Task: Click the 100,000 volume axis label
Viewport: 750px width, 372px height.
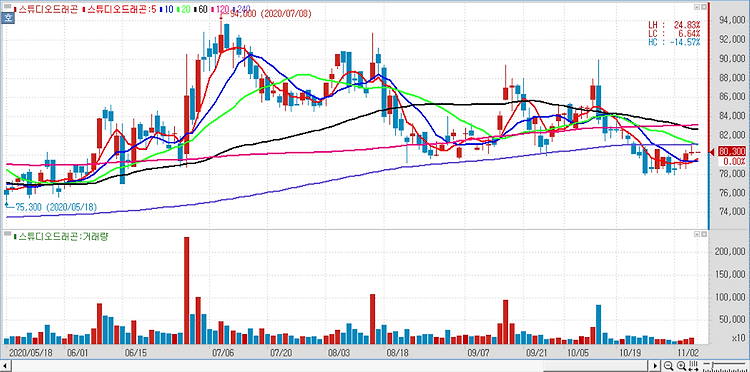Action: click(x=730, y=297)
